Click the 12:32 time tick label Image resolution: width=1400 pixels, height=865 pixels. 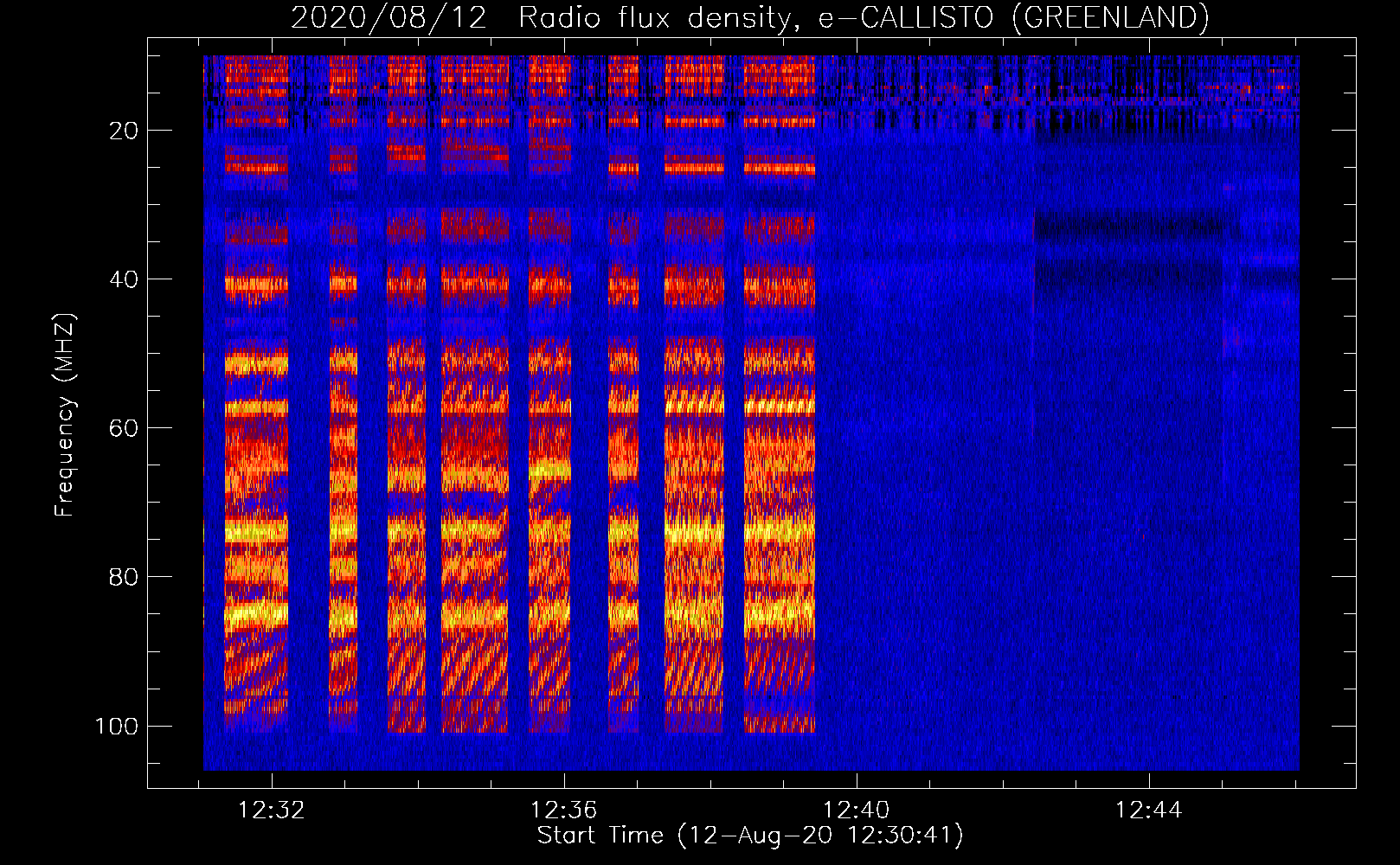(272, 811)
